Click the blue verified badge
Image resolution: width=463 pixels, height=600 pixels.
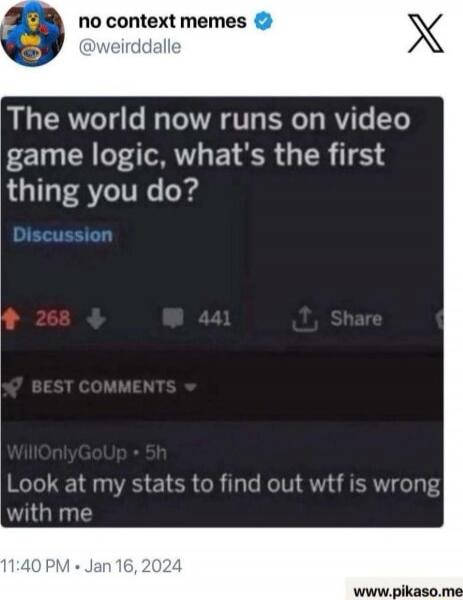pyautogui.click(x=263, y=21)
